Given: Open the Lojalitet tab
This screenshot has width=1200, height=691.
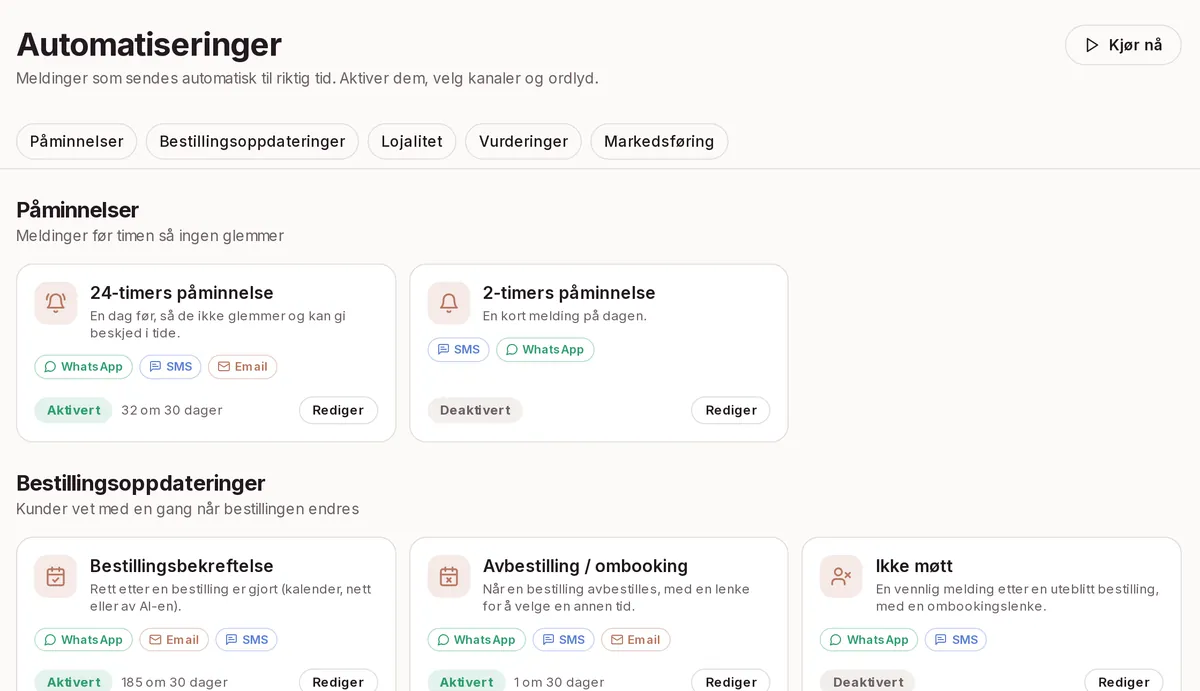Looking at the screenshot, I should 412,141.
